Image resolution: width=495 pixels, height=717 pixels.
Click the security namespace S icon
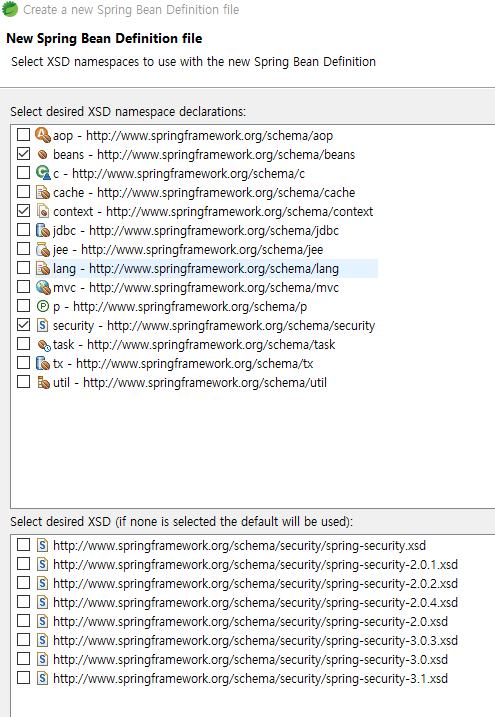coord(43,325)
